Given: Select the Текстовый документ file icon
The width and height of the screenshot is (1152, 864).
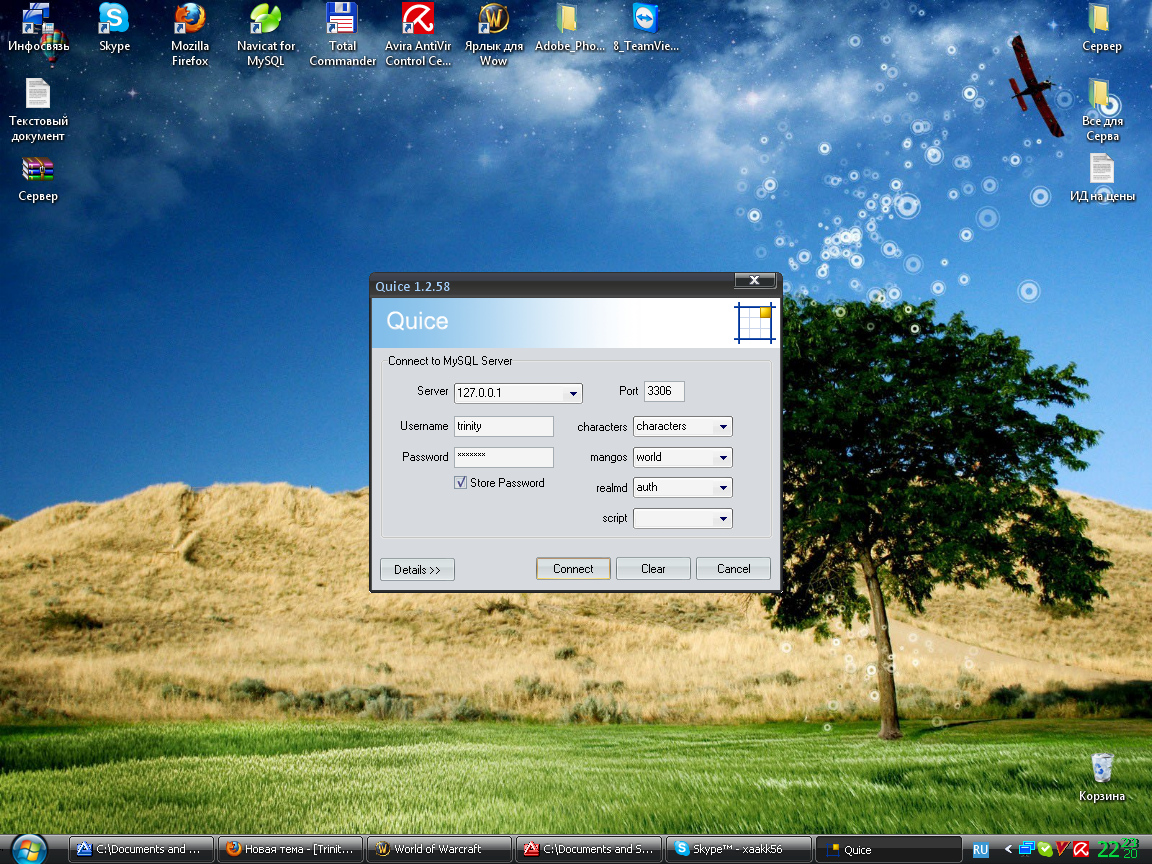Looking at the screenshot, I should click(x=37, y=110).
